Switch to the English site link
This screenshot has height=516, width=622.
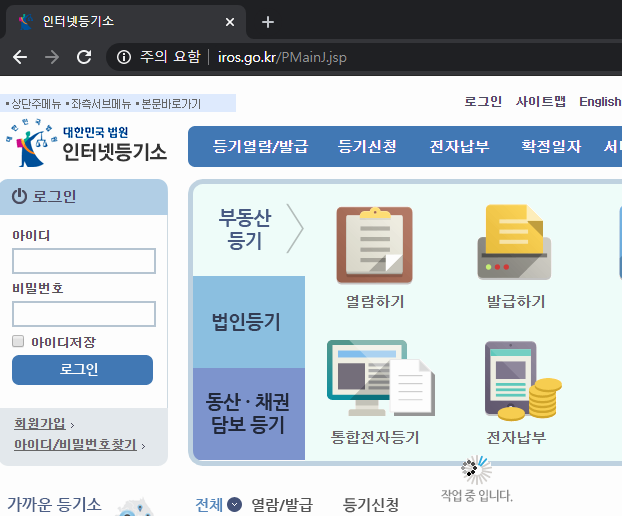pos(600,102)
